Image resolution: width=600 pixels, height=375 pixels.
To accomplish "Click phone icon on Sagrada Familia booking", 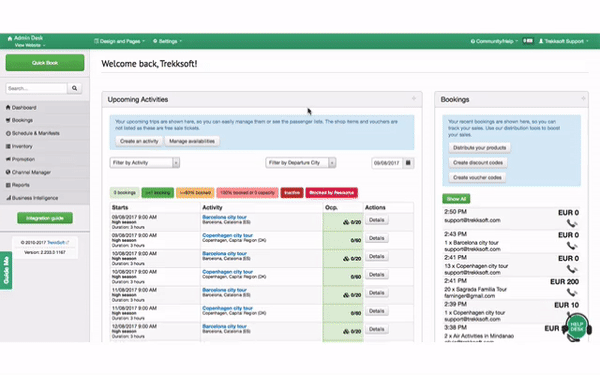I will pos(572,292).
